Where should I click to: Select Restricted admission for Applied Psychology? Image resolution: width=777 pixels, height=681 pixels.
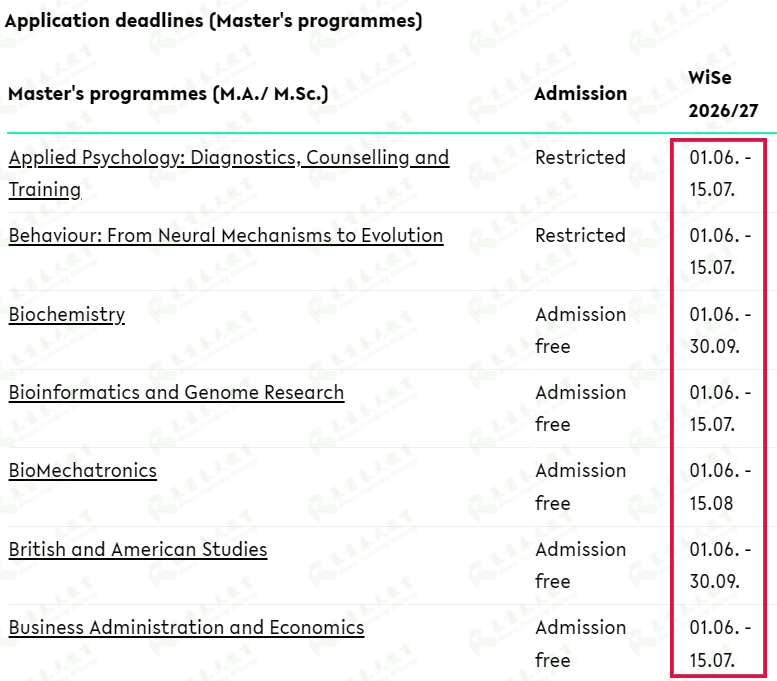(580, 158)
